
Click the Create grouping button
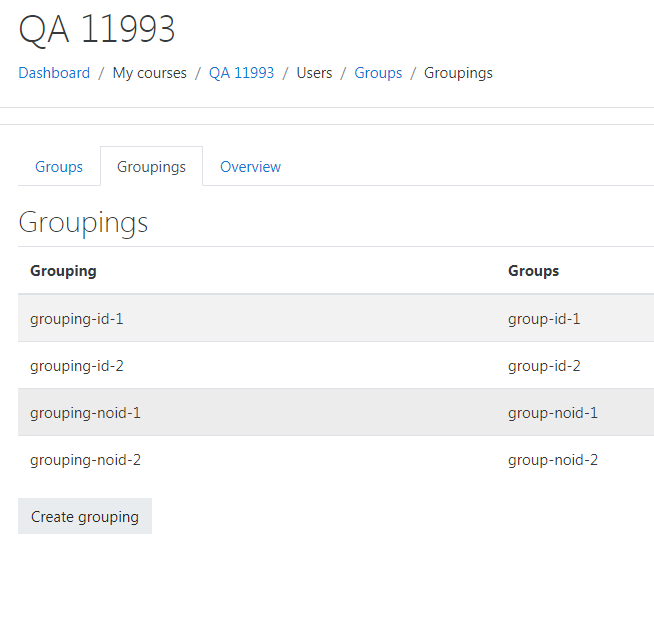click(x=85, y=516)
